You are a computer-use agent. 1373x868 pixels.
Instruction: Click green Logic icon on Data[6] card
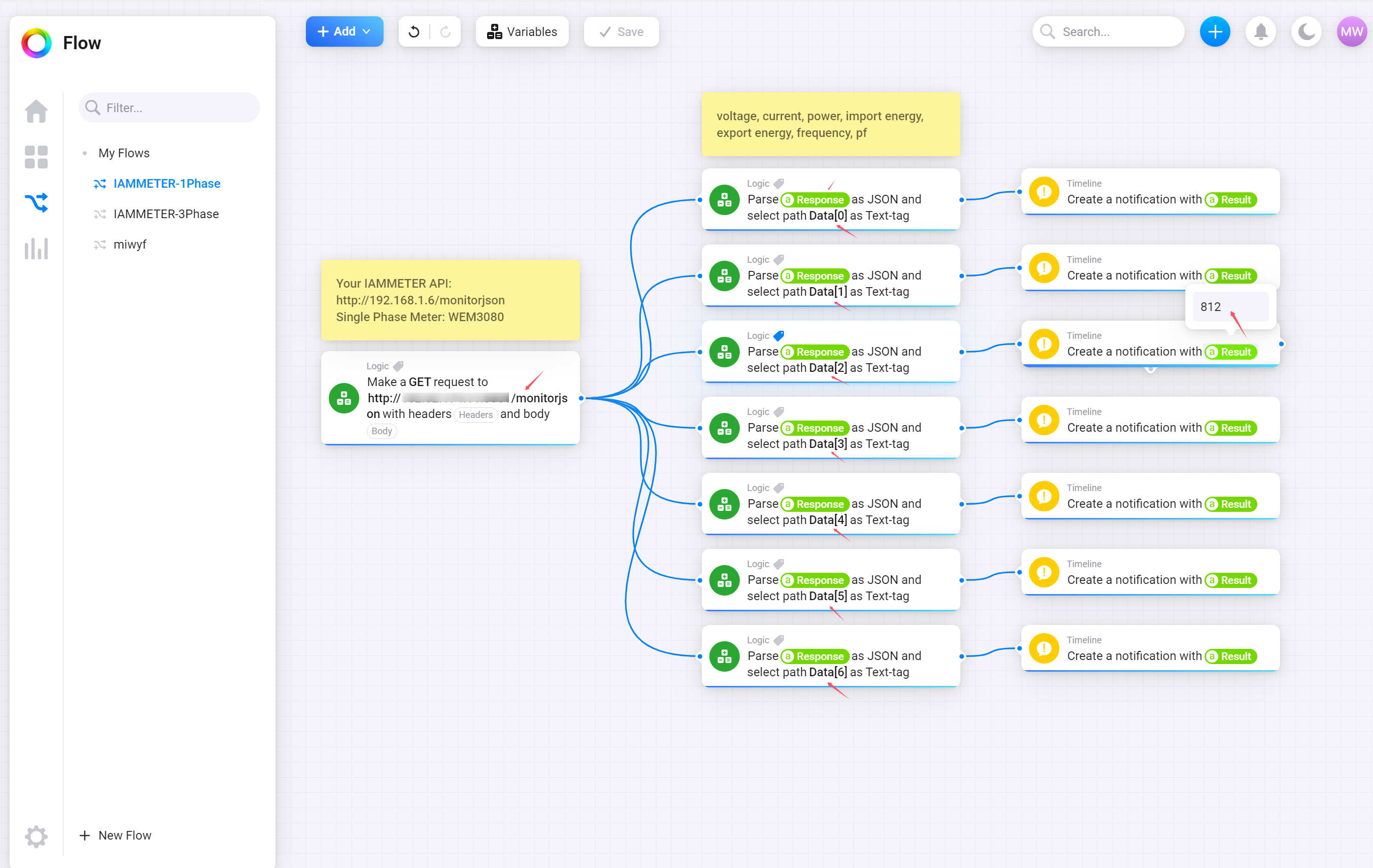click(x=724, y=656)
